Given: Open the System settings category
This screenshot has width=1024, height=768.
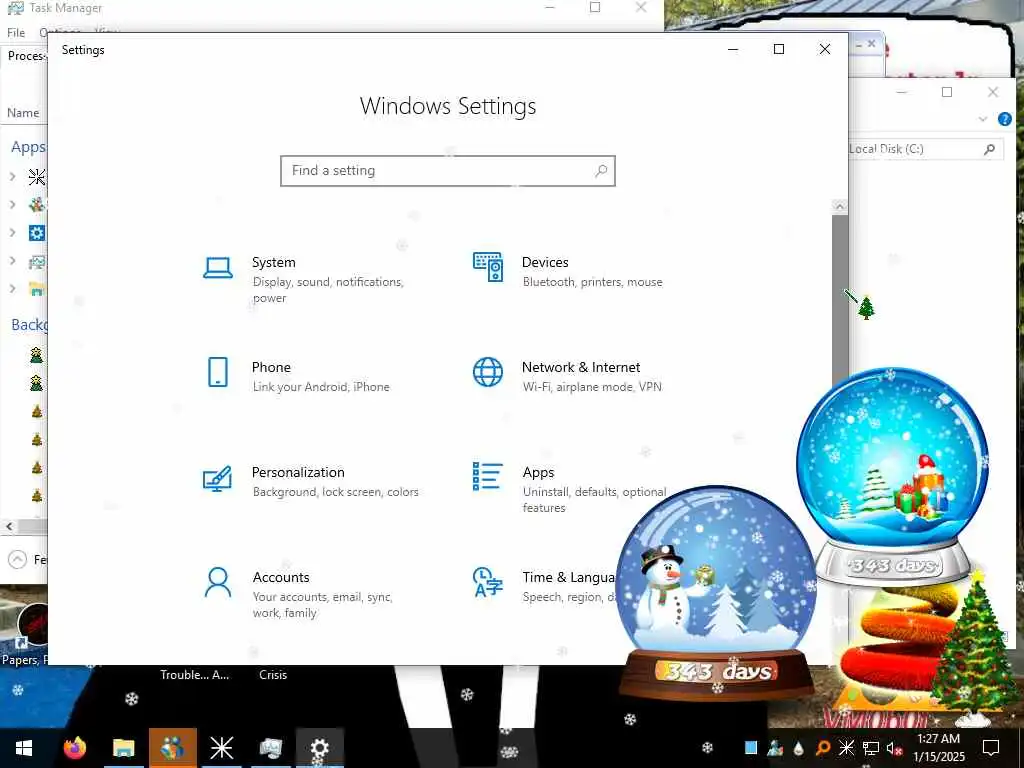Looking at the screenshot, I should tap(312, 279).
